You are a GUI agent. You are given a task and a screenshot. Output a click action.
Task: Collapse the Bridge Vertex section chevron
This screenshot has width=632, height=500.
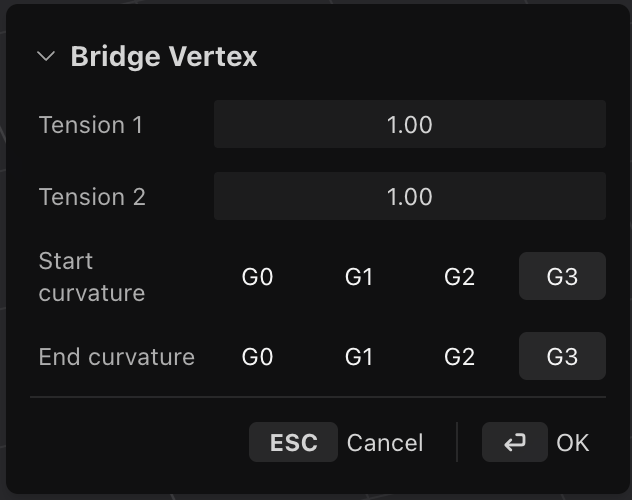46,56
